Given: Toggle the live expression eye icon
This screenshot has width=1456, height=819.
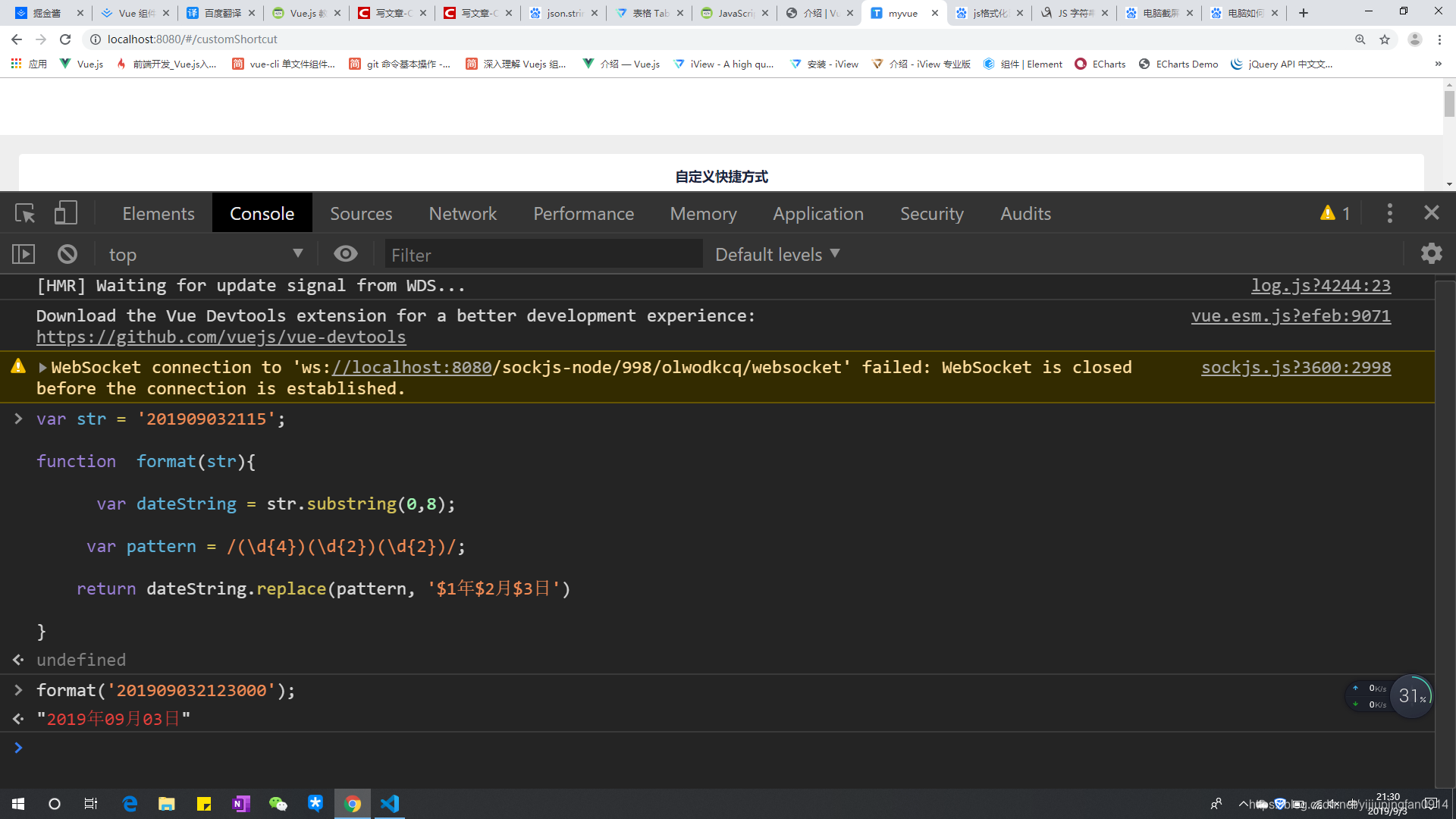Looking at the screenshot, I should tap(346, 254).
